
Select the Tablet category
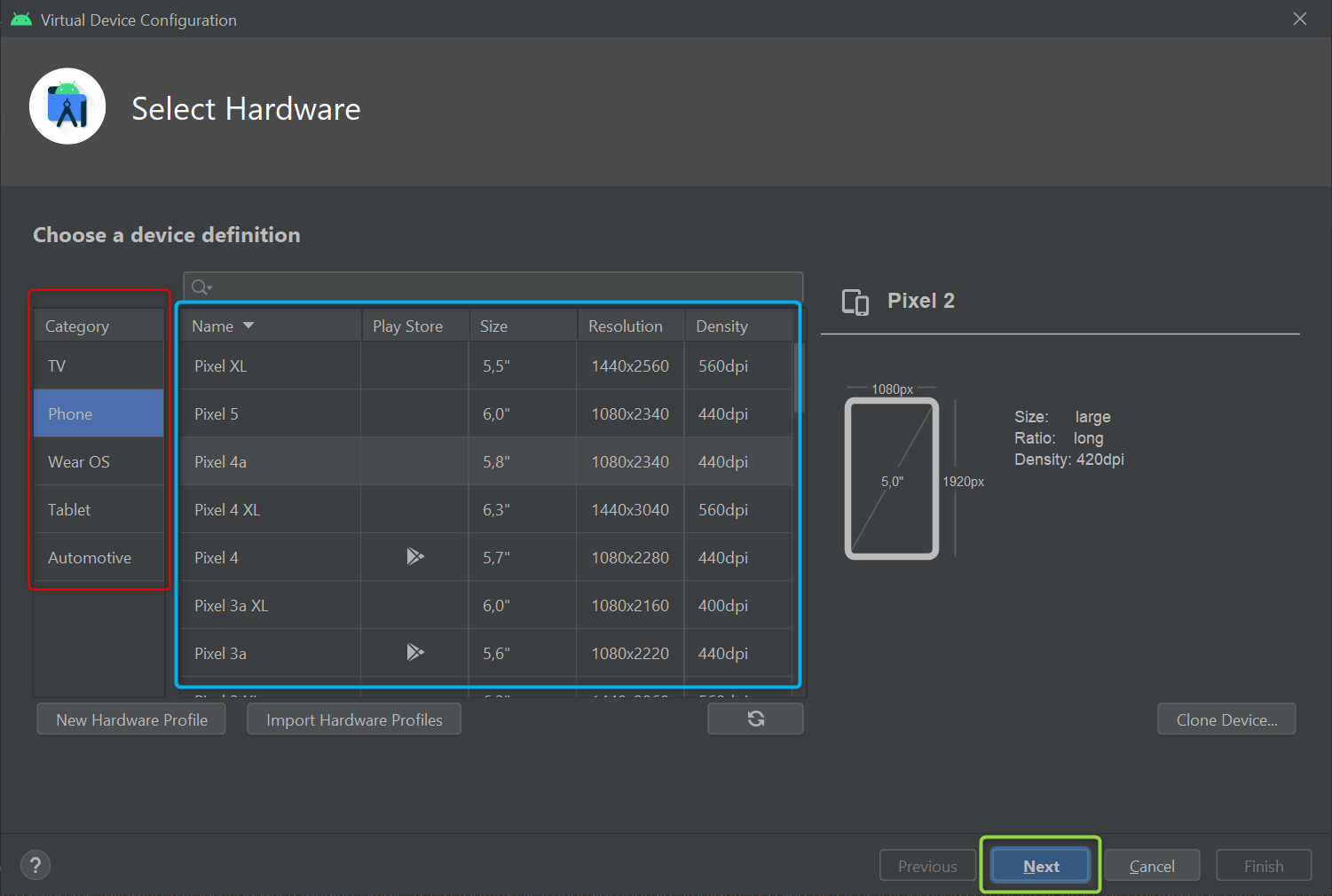pos(99,509)
